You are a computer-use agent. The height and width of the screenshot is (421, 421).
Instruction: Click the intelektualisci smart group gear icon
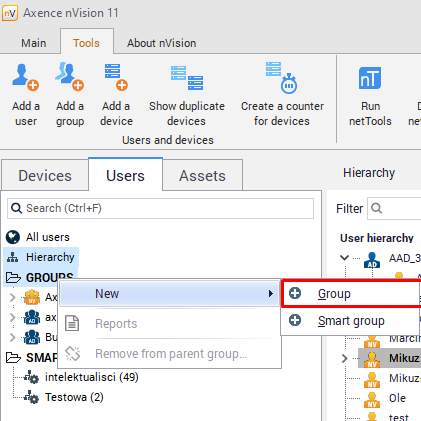tap(32, 377)
